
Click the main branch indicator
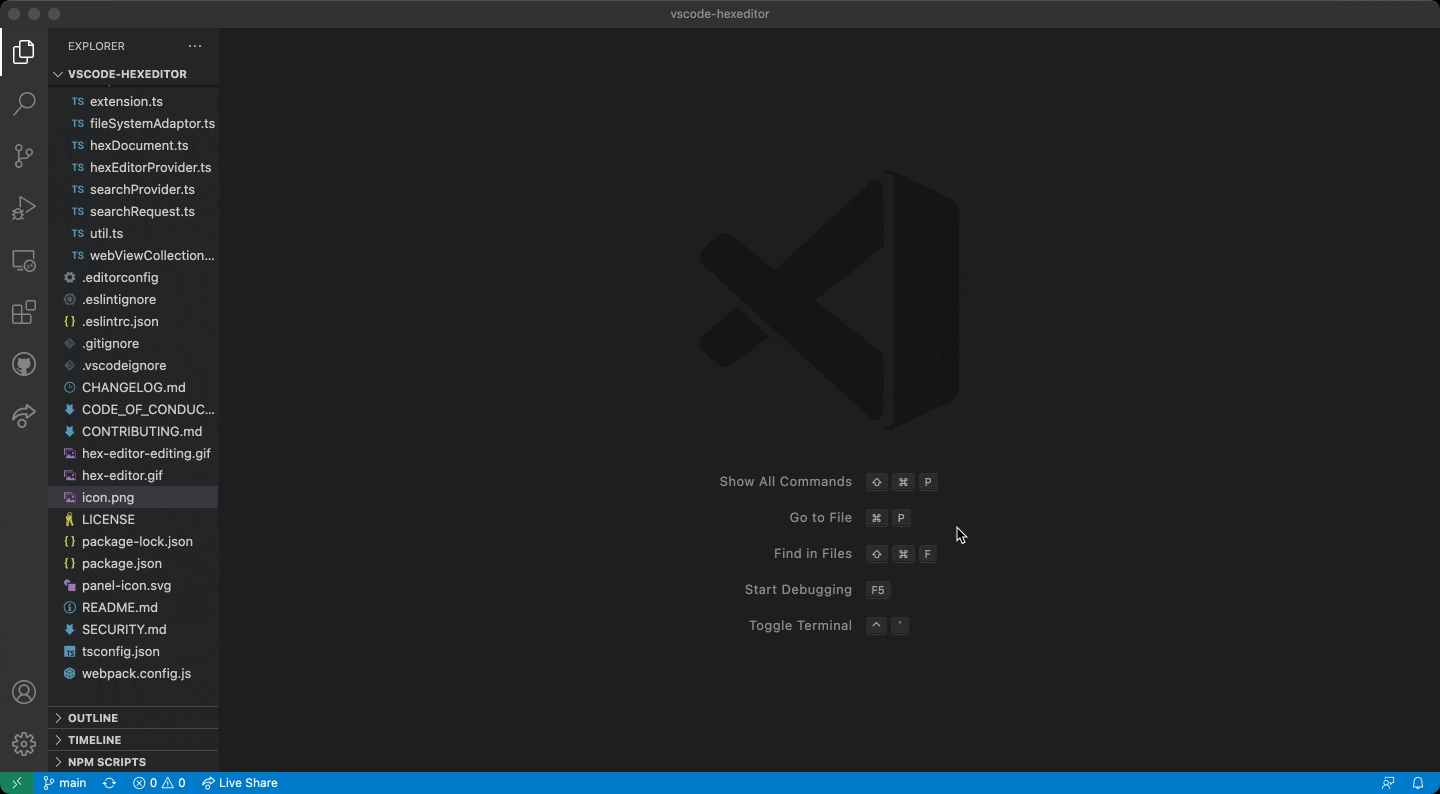click(65, 783)
